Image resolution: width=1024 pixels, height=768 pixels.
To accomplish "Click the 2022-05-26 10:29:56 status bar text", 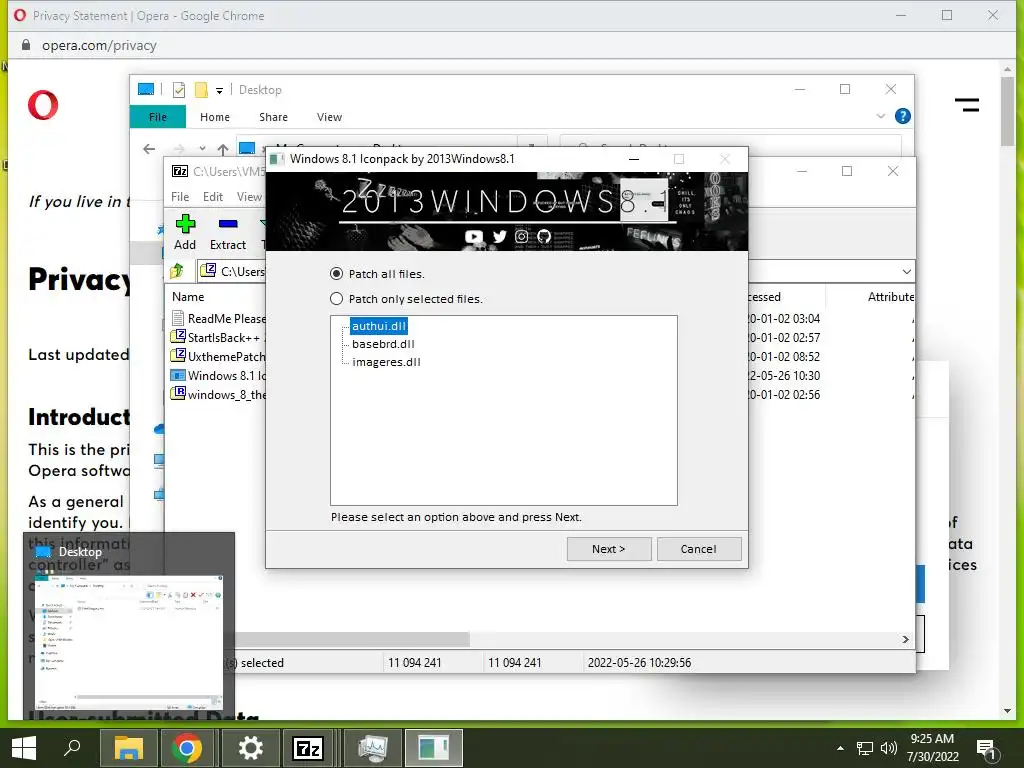I will click(639, 662).
